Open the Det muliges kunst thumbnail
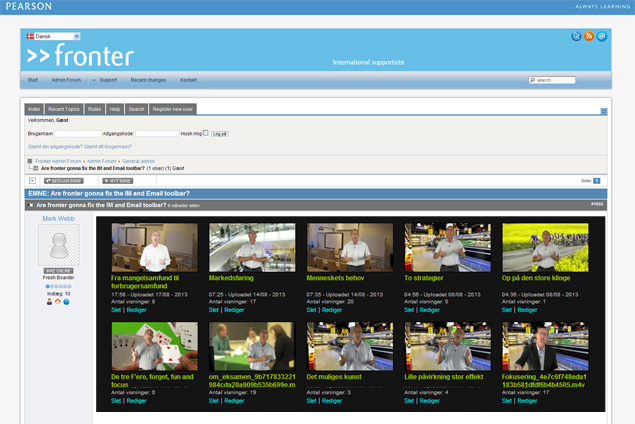Image resolution: width=635 pixels, height=424 pixels. click(x=350, y=346)
